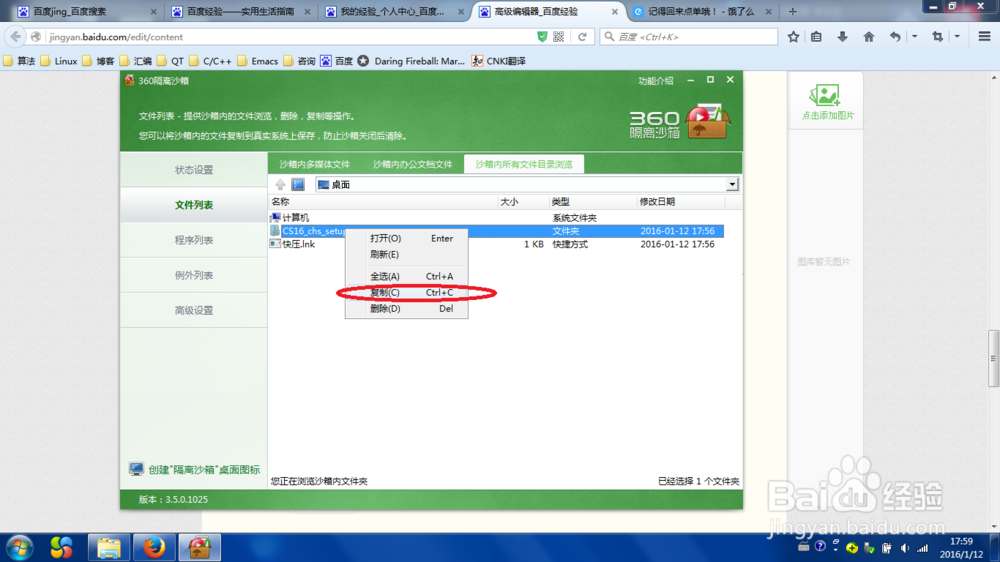Screen dimensions: 1000x562
Task: Click the page vertical scrollbar thumb
Action: [x=994, y=358]
